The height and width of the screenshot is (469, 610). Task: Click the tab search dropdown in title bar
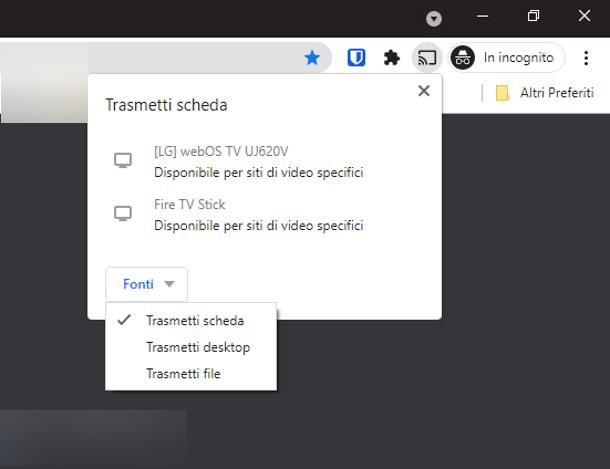pos(434,18)
